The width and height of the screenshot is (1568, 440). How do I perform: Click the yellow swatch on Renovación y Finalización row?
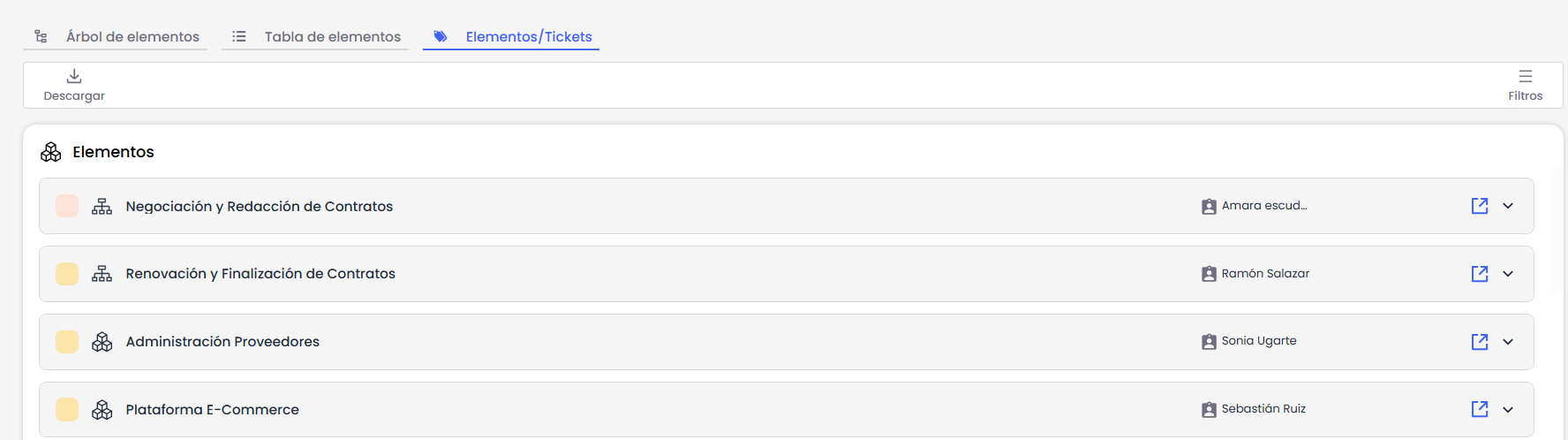[x=67, y=274]
